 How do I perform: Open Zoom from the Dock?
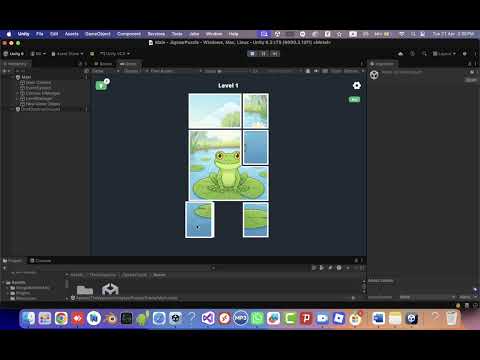click(x=322, y=318)
